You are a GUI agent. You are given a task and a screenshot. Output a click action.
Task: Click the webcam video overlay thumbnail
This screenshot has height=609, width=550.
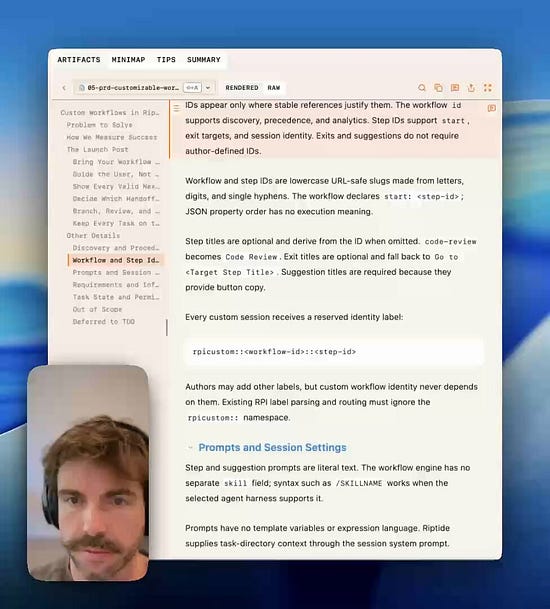coord(88,473)
